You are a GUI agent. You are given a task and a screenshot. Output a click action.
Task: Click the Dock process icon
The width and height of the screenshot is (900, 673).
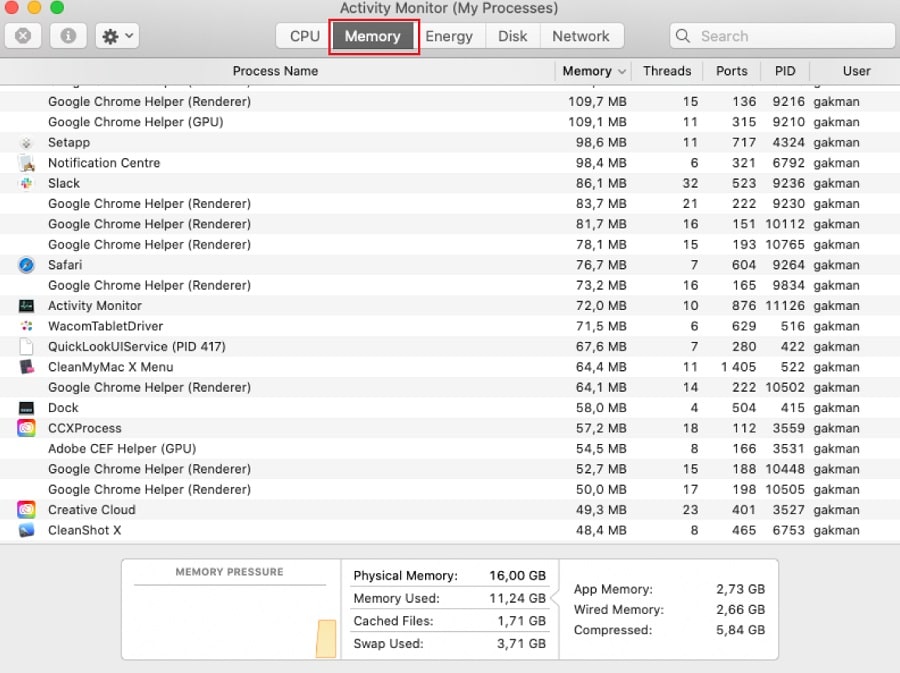tap(26, 408)
